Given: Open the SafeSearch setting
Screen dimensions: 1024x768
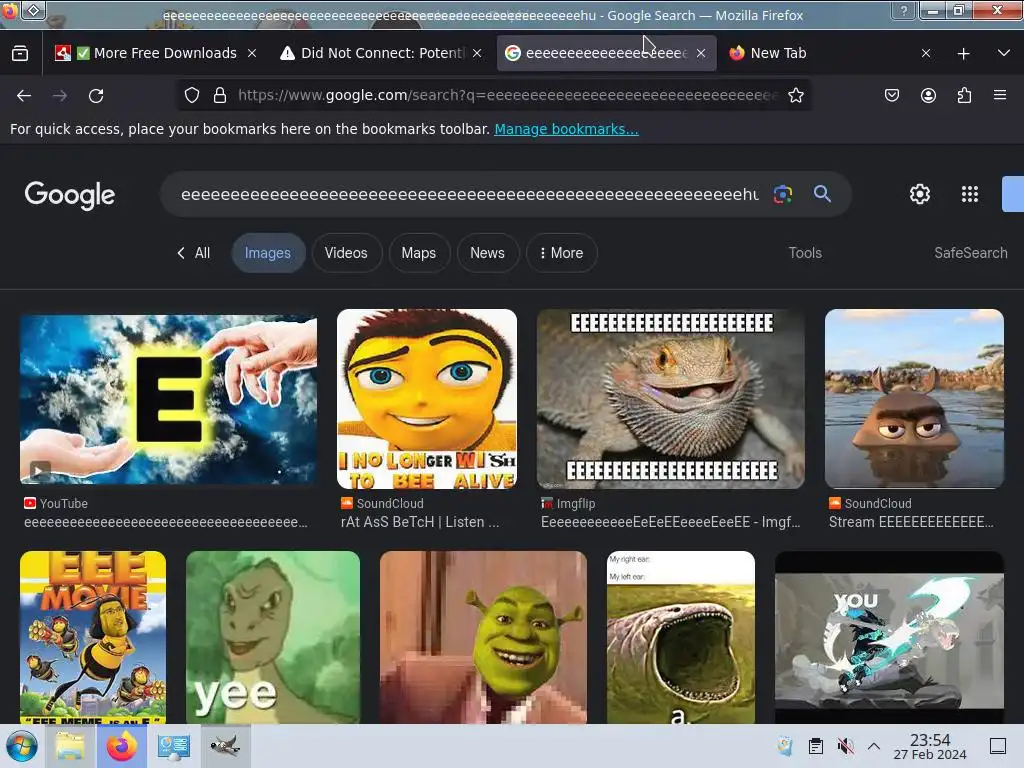Looking at the screenshot, I should 970,253.
